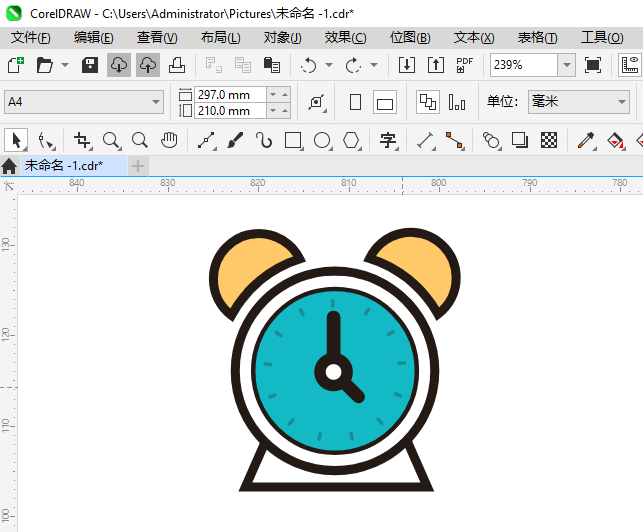Click the cloud download icon
Image resolution: width=643 pixels, height=532 pixels.
(119, 65)
